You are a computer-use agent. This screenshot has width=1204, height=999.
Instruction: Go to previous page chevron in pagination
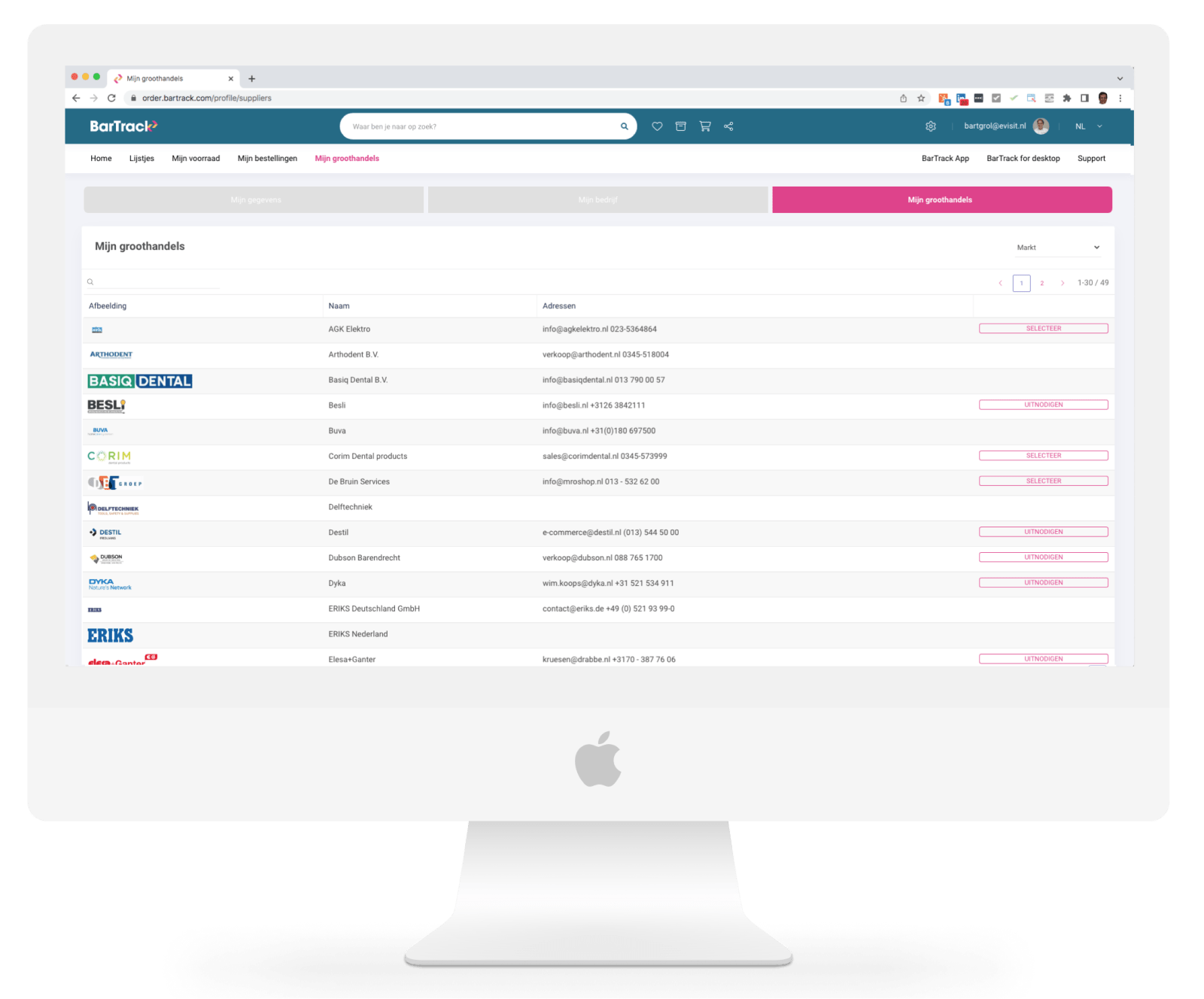pyautogui.click(x=1000, y=283)
